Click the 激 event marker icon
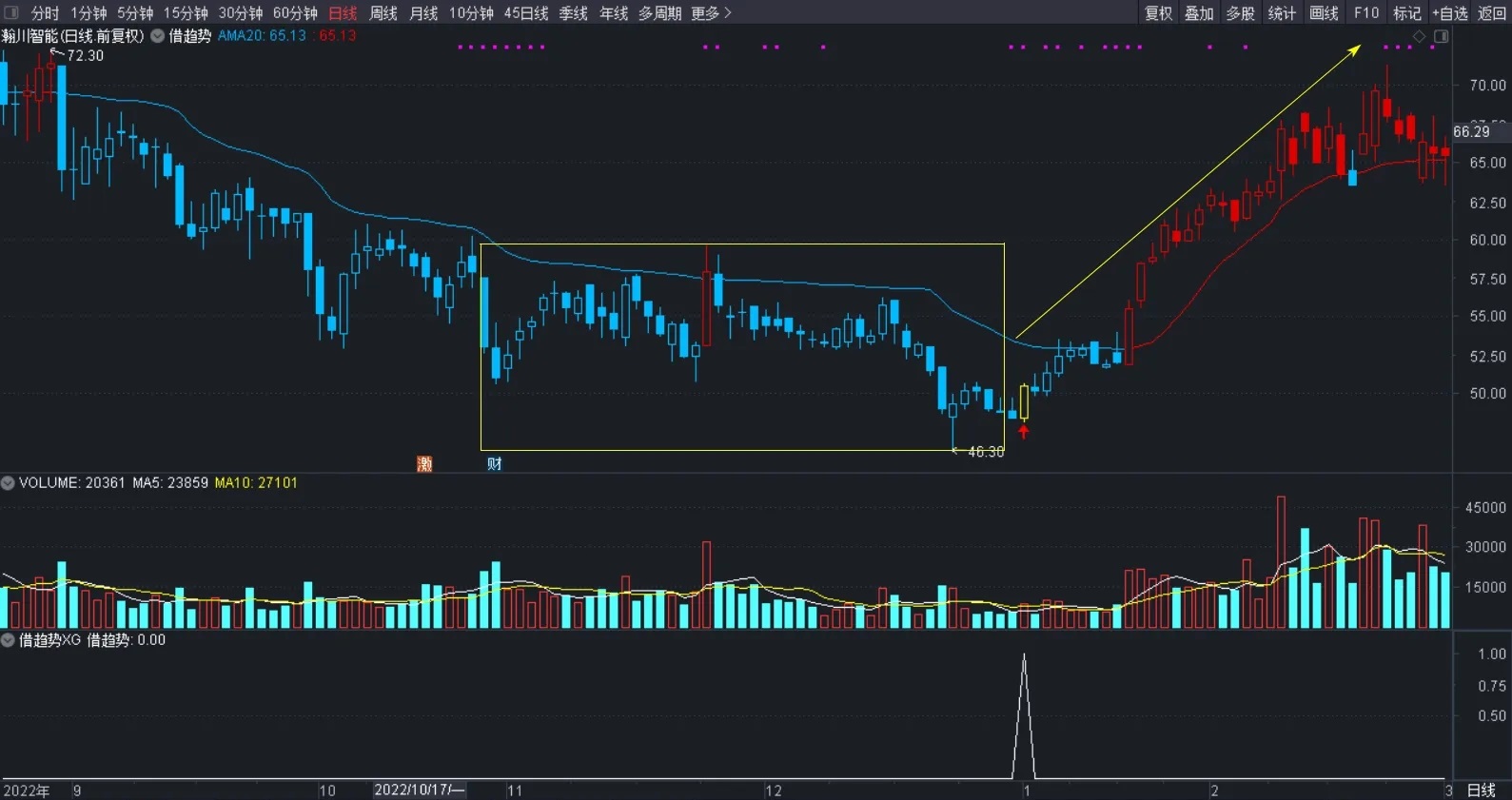The width and height of the screenshot is (1512, 800). click(x=424, y=463)
